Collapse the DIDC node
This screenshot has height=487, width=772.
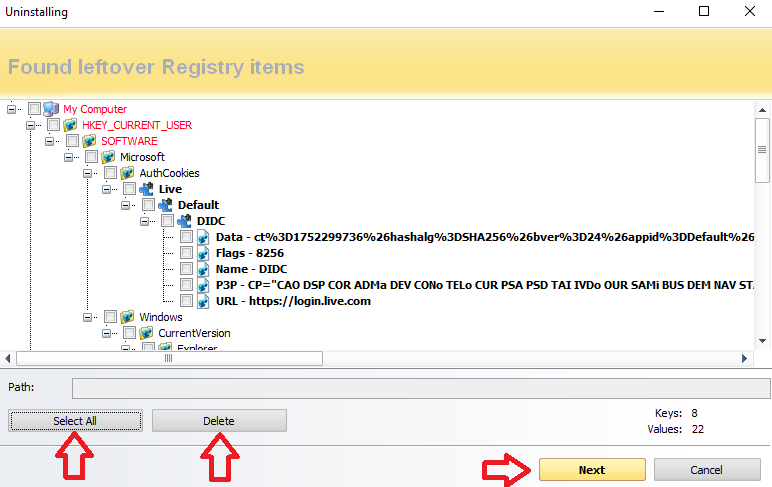coord(145,222)
